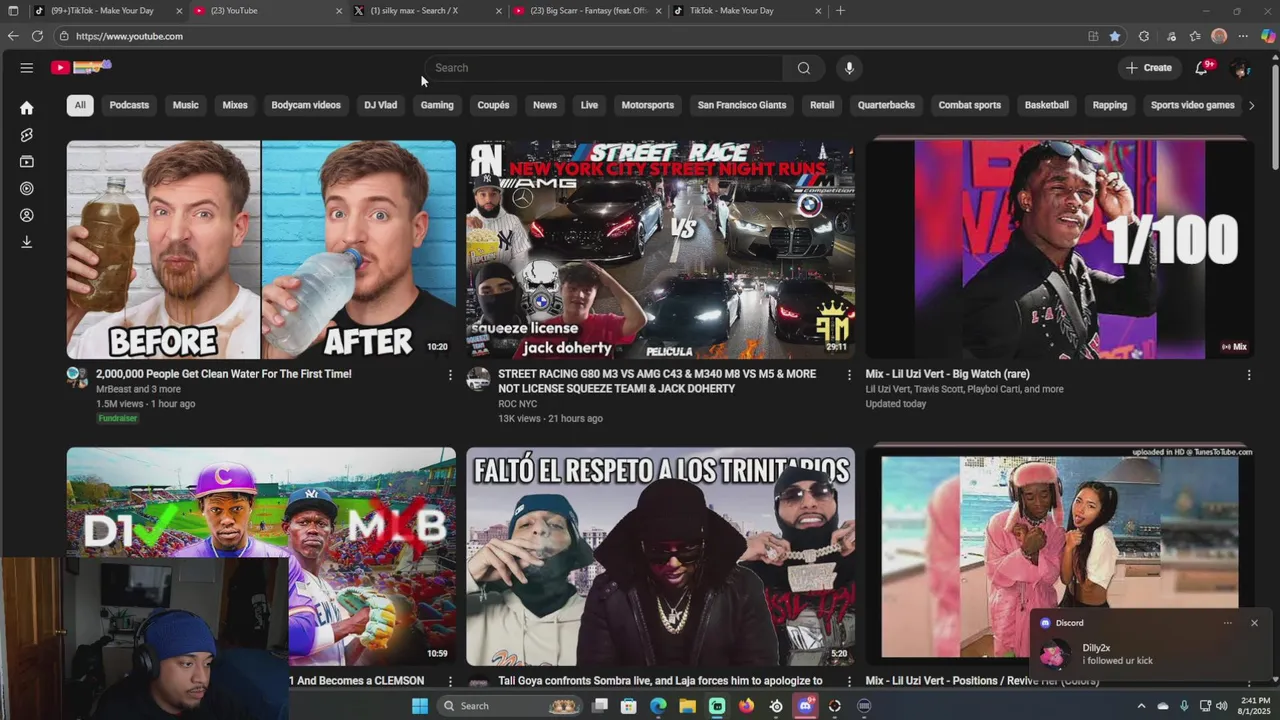This screenshot has width=1280, height=720.
Task: Open the You profile icon in sidebar
Action: click(27, 215)
